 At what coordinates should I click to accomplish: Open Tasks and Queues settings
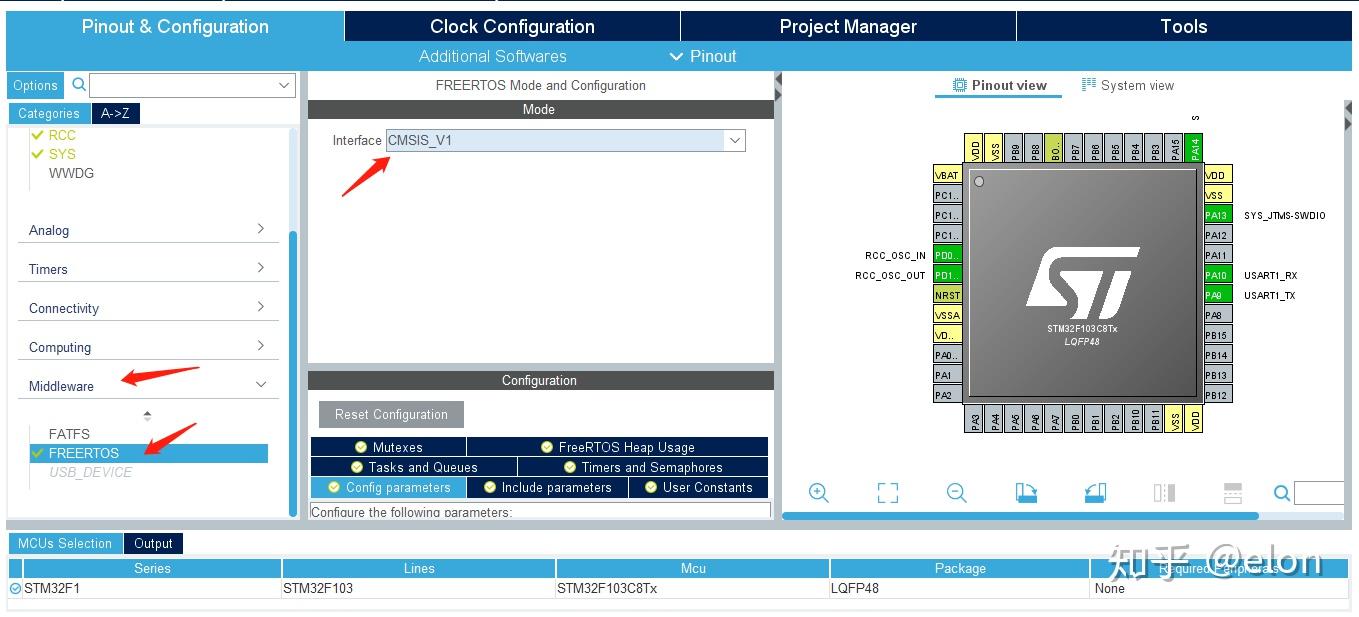(414, 466)
